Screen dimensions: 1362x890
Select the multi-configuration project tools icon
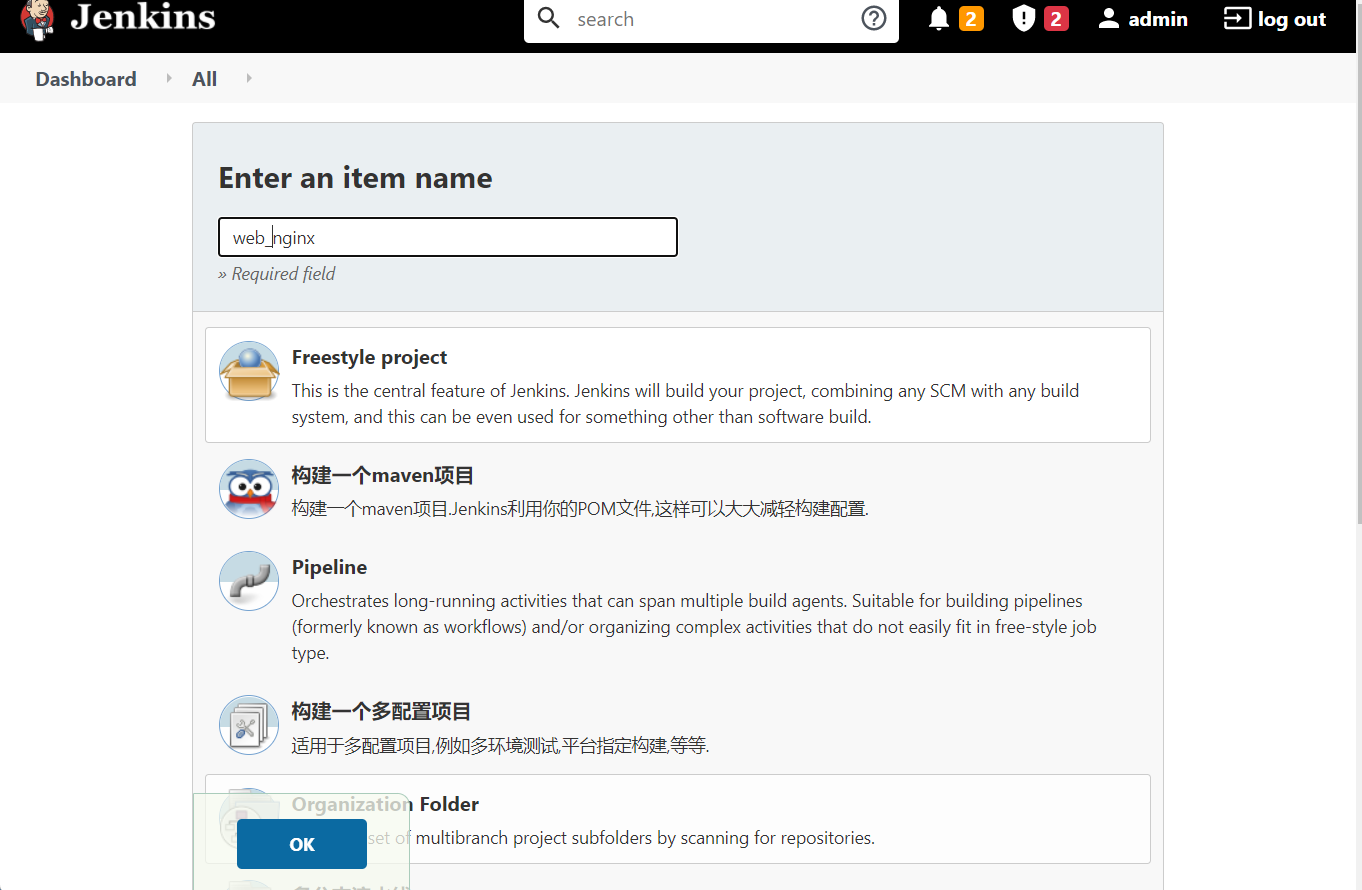tap(249, 725)
